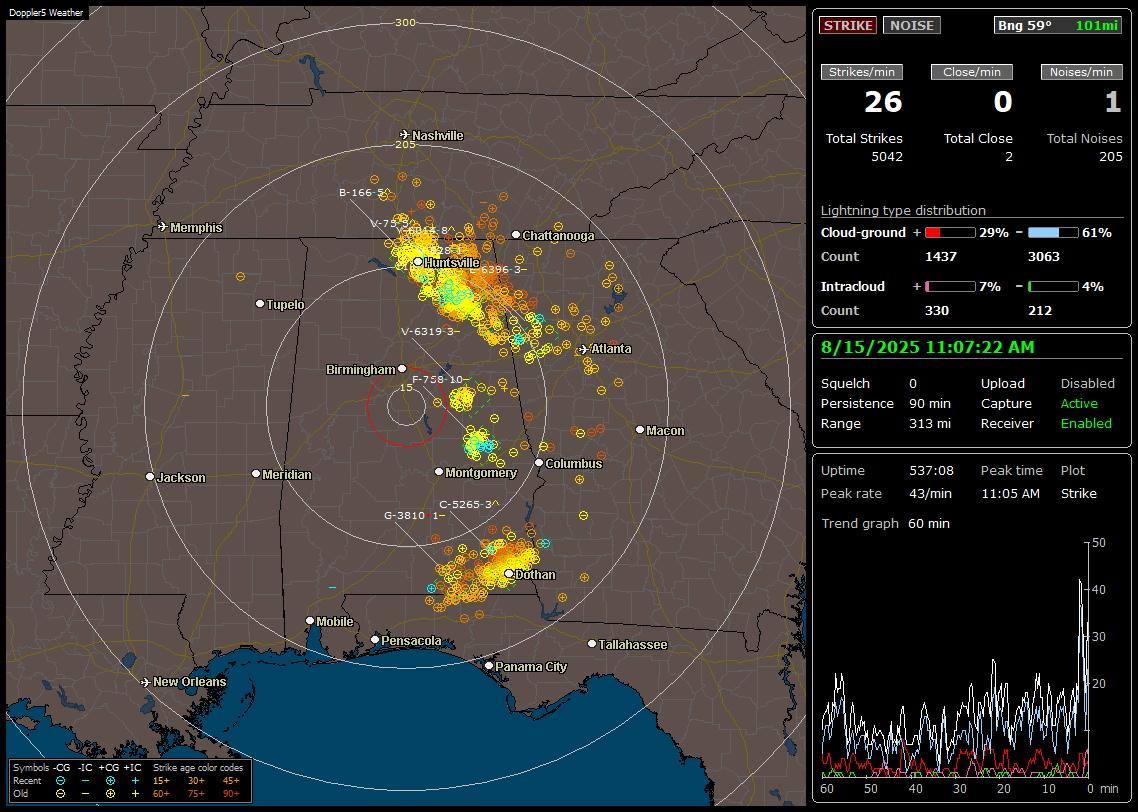Click the Receiver status Enabled
The height and width of the screenshot is (812, 1138).
[1086, 424]
